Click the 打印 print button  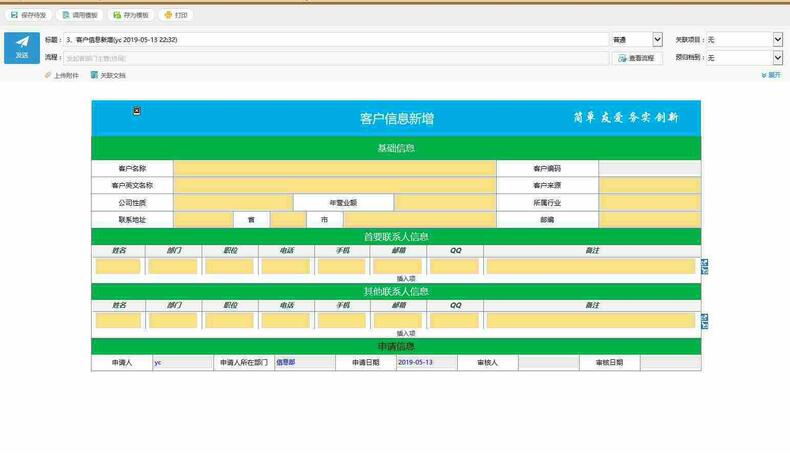[x=176, y=15]
